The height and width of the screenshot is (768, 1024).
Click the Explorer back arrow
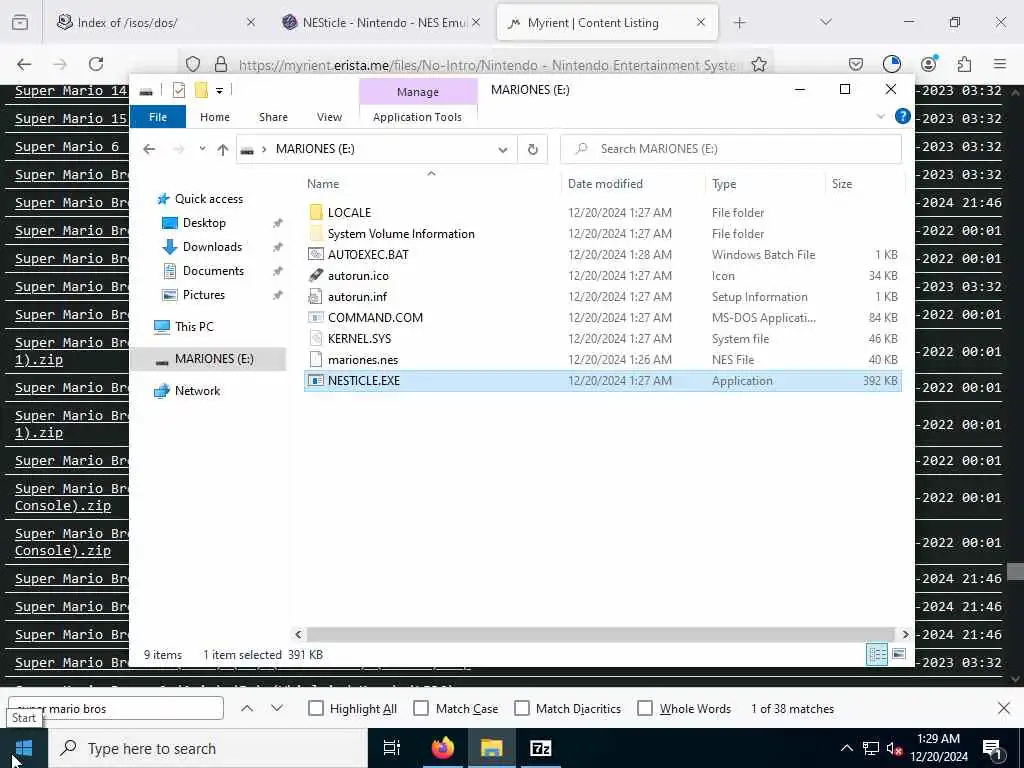(149, 149)
